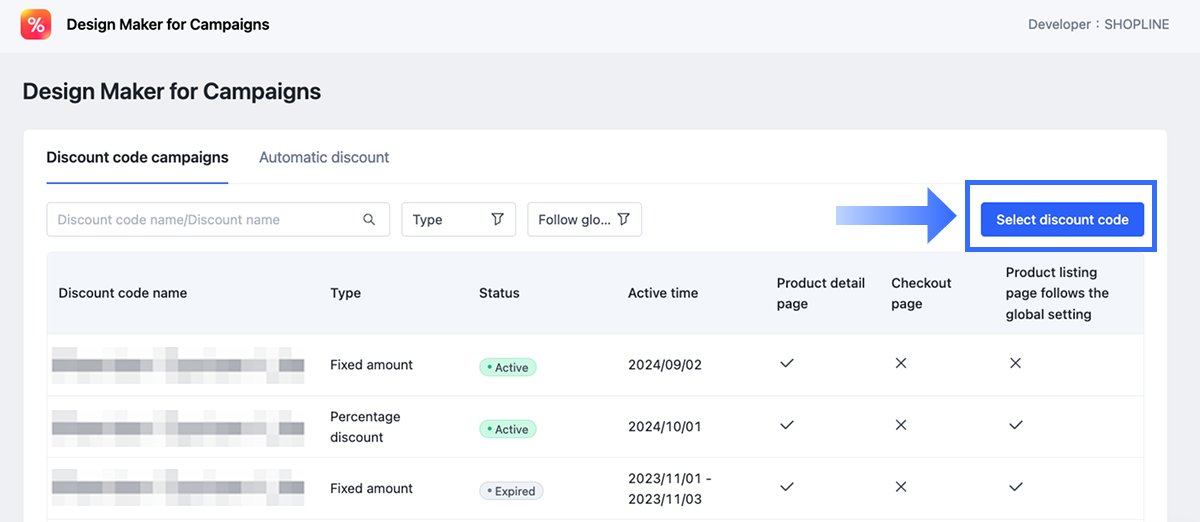The width and height of the screenshot is (1200, 522).
Task: Click the product detail checkmark for 2024/09/02 row
Action: point(787,364)
